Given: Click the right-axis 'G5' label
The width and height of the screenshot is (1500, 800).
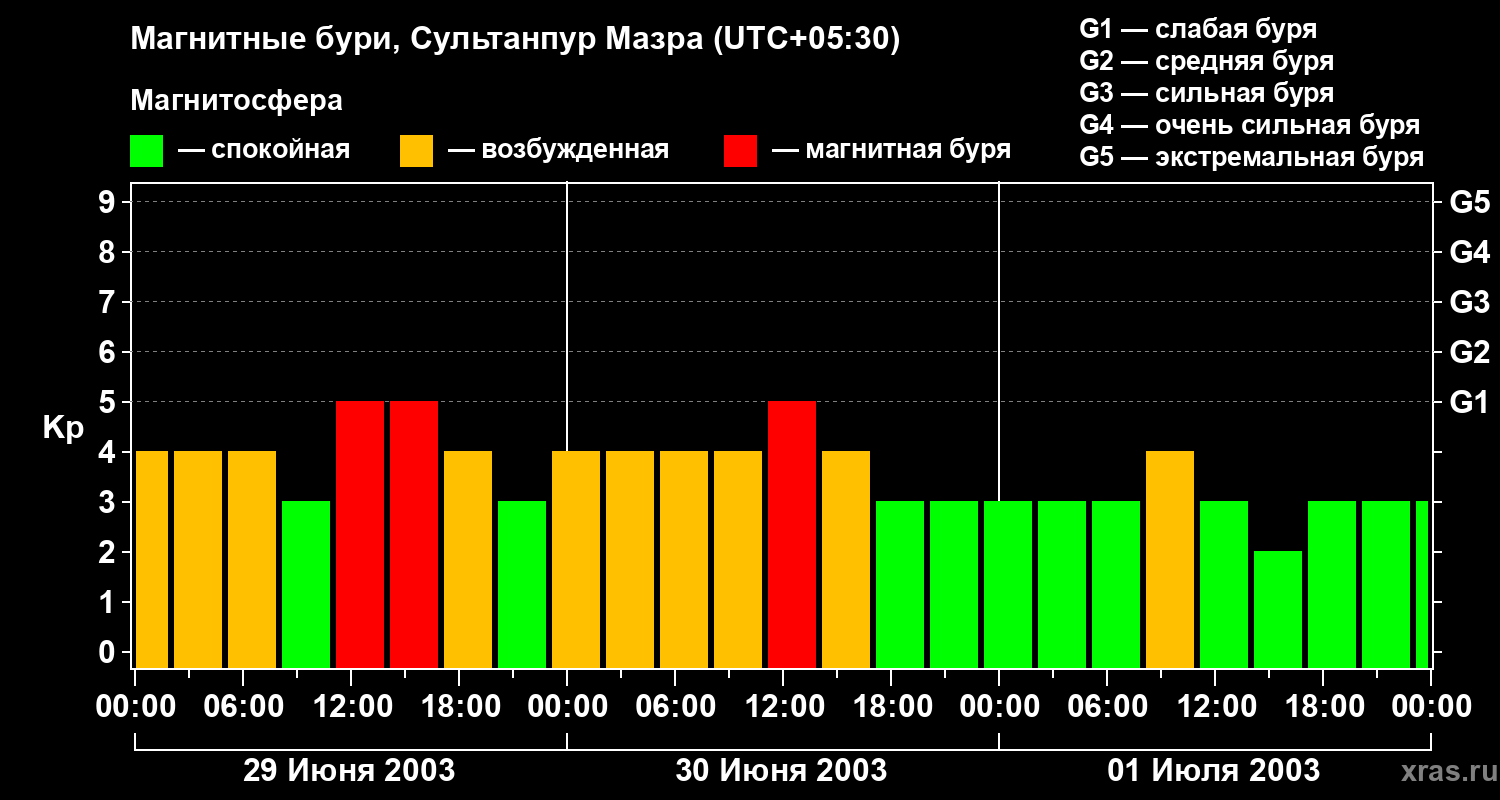Looking at the screenshot, I should pyautogui.click(x=1469, y=203).
